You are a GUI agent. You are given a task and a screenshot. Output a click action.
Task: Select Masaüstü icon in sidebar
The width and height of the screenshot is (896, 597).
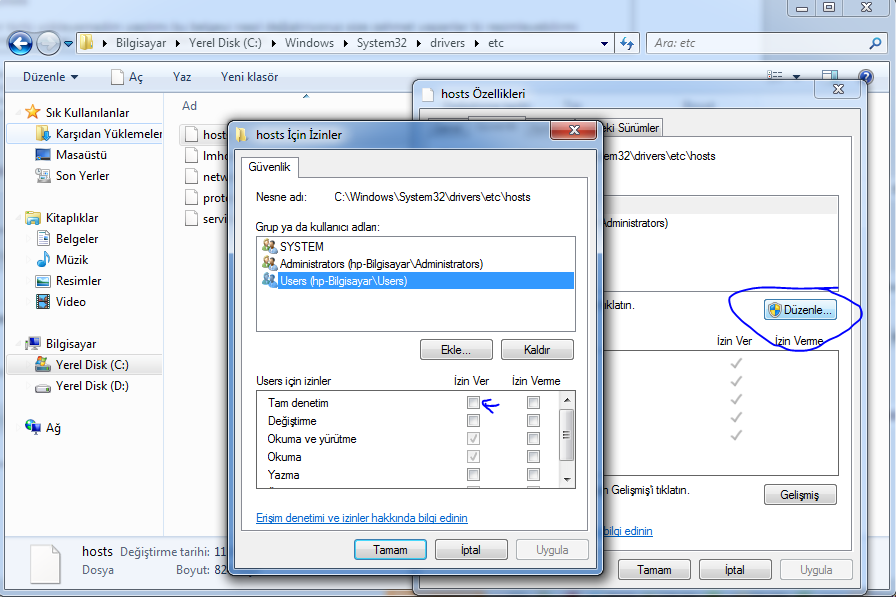(43, 155)
